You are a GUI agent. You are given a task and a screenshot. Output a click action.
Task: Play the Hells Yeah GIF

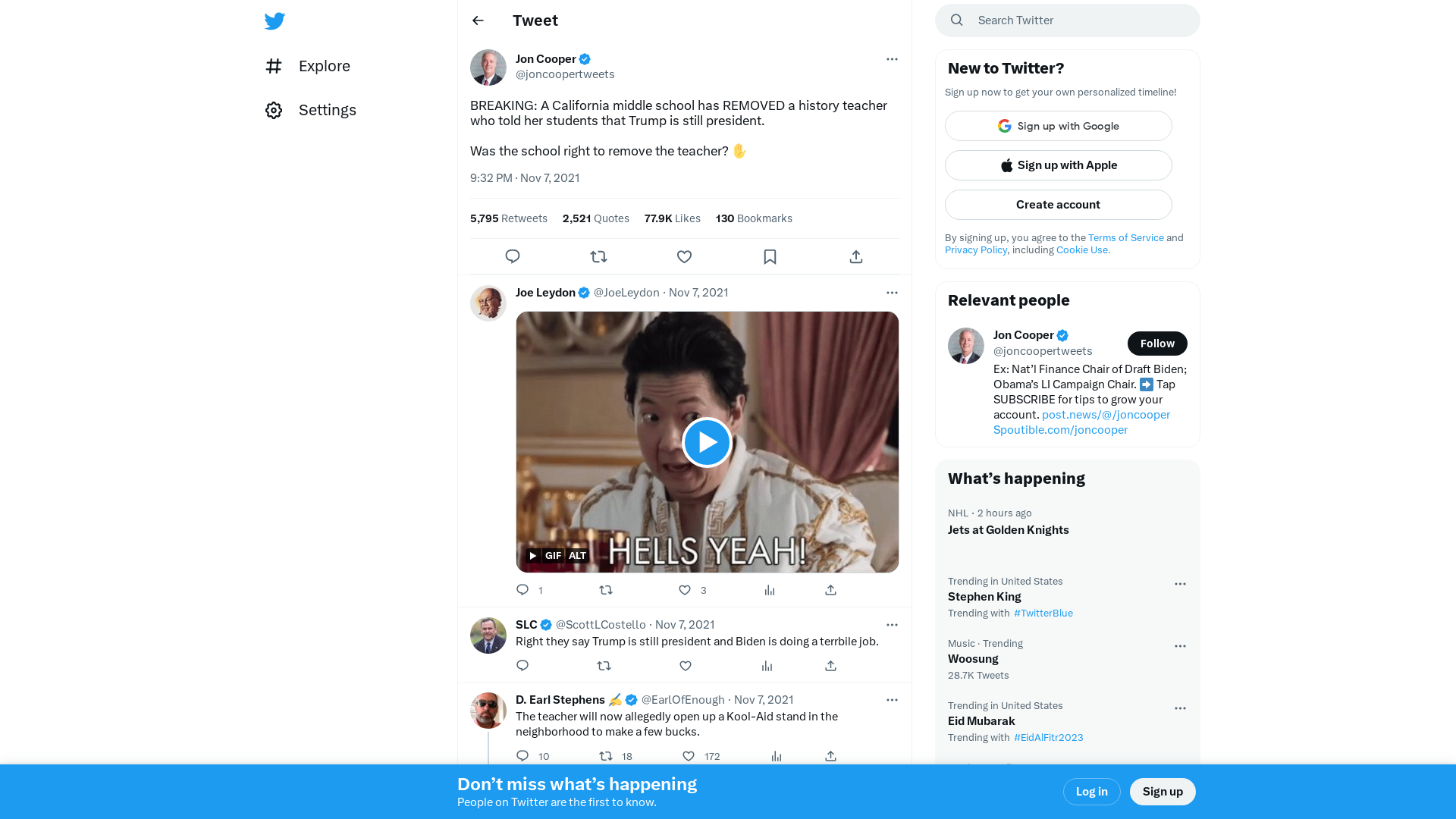707,443
